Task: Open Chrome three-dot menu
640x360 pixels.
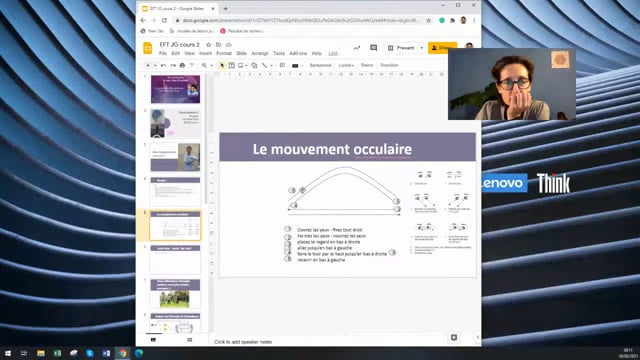Action: (x=474, y=20)
